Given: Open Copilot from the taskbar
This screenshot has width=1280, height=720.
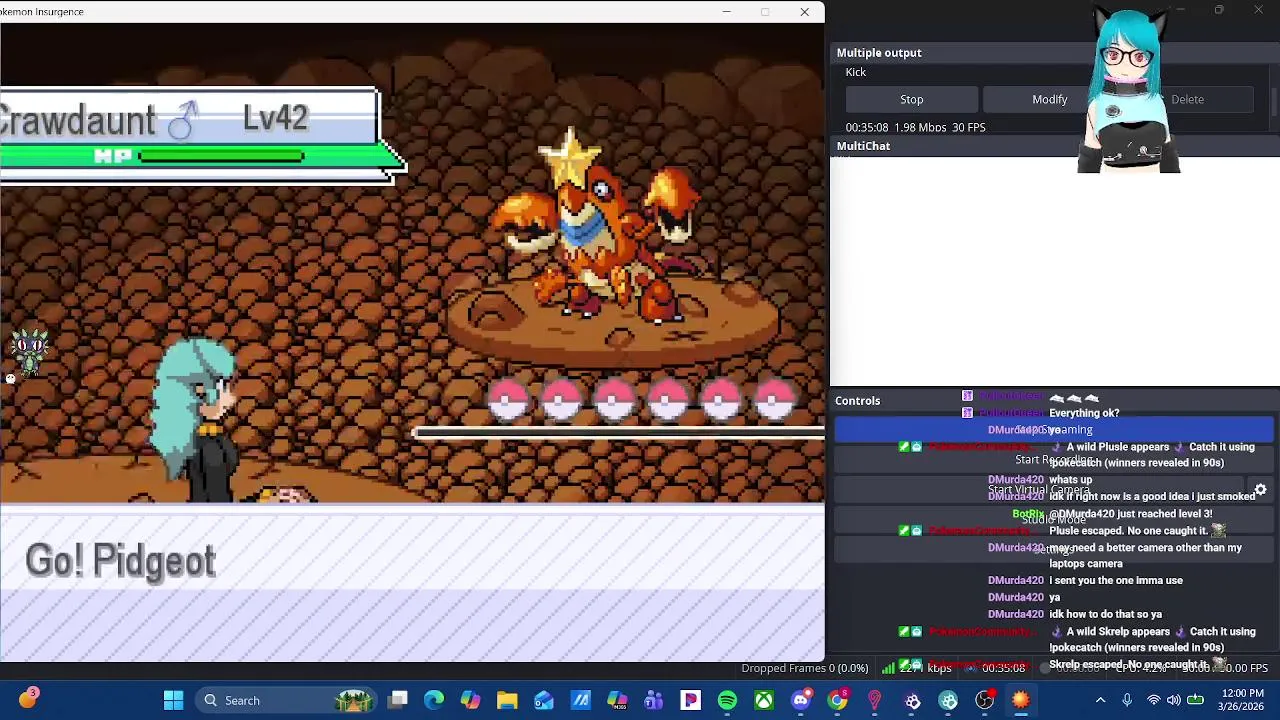Looking at the screenshot, I should click(470, 700).
